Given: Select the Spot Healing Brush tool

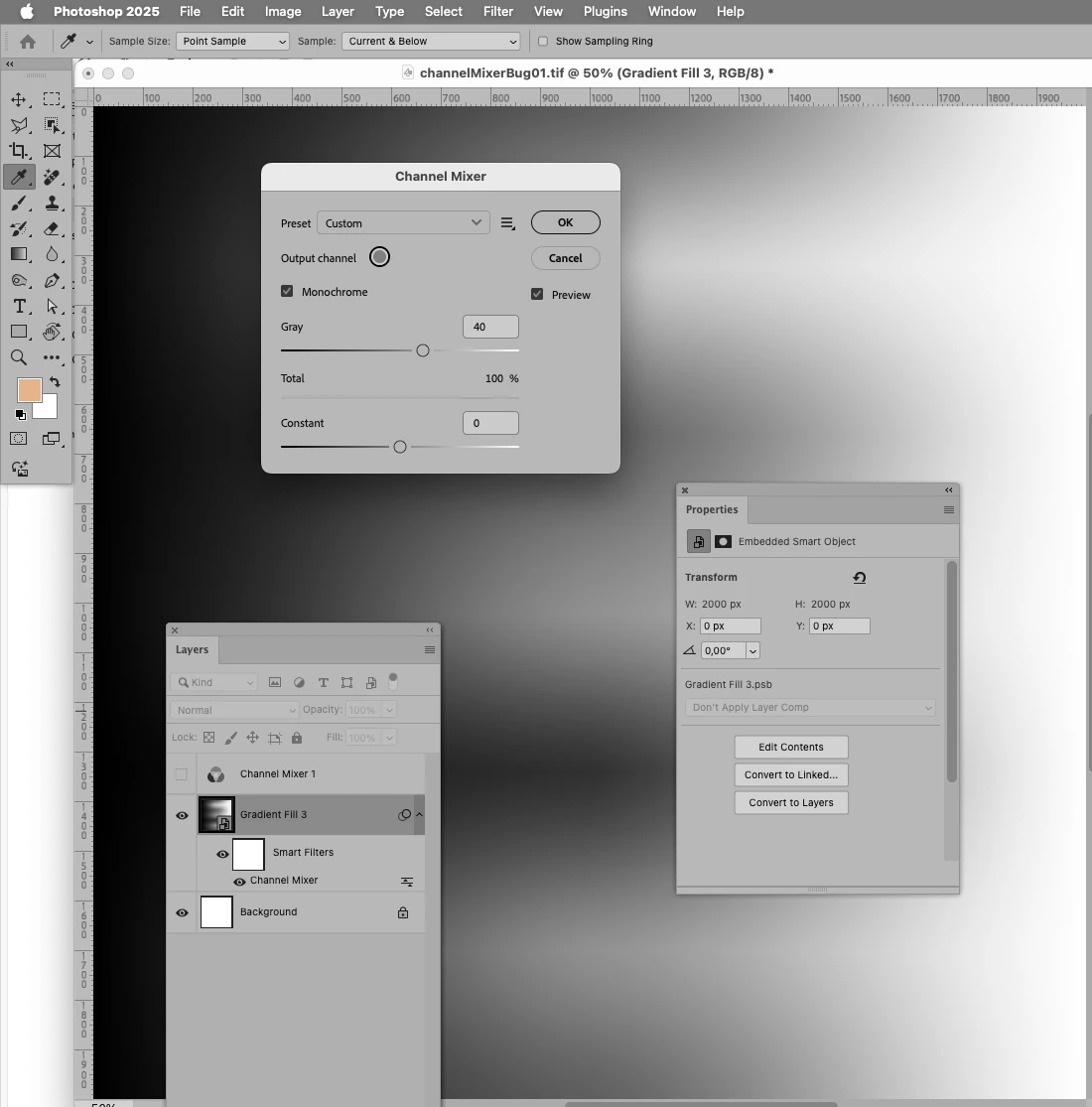Looking at the screenshot, I should pos(52,177).
